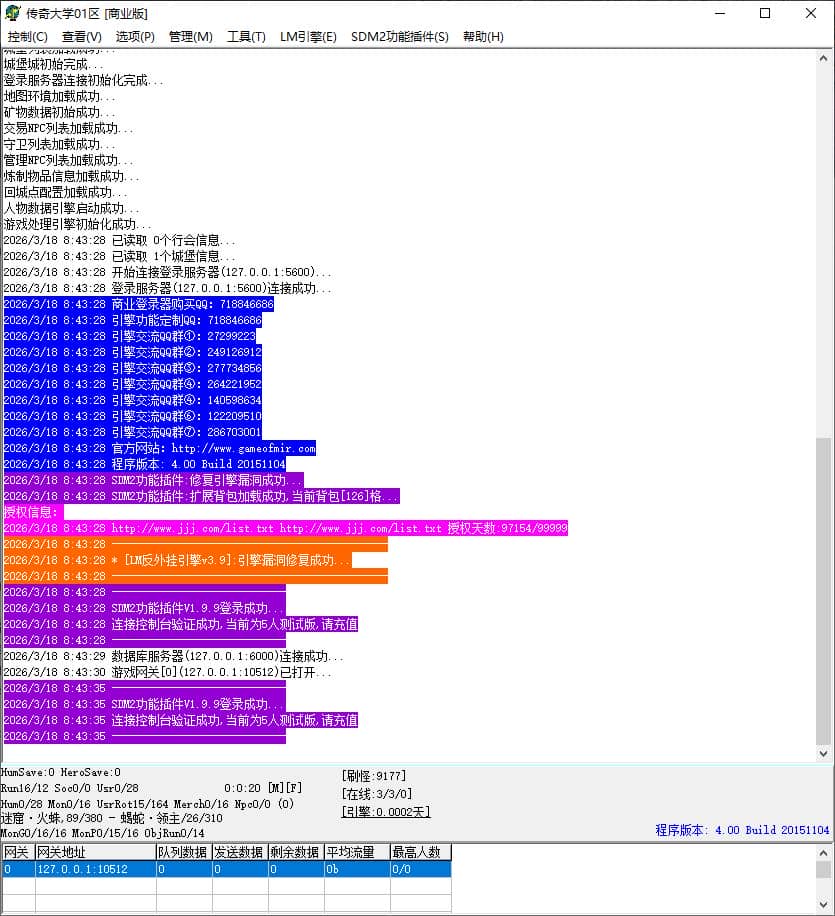Viewport: 835px width, 916px height.
Task: Open the 查看(V) menu
Action: click(x=82, y=37)
